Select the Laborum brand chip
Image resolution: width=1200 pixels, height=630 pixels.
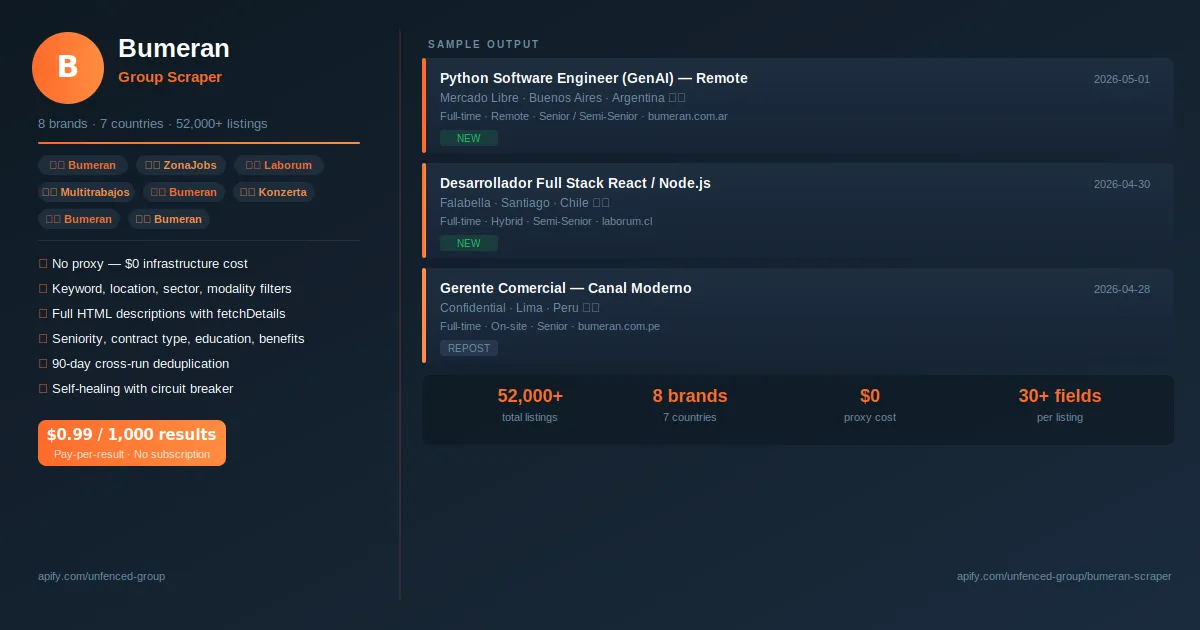coord(279,165)
